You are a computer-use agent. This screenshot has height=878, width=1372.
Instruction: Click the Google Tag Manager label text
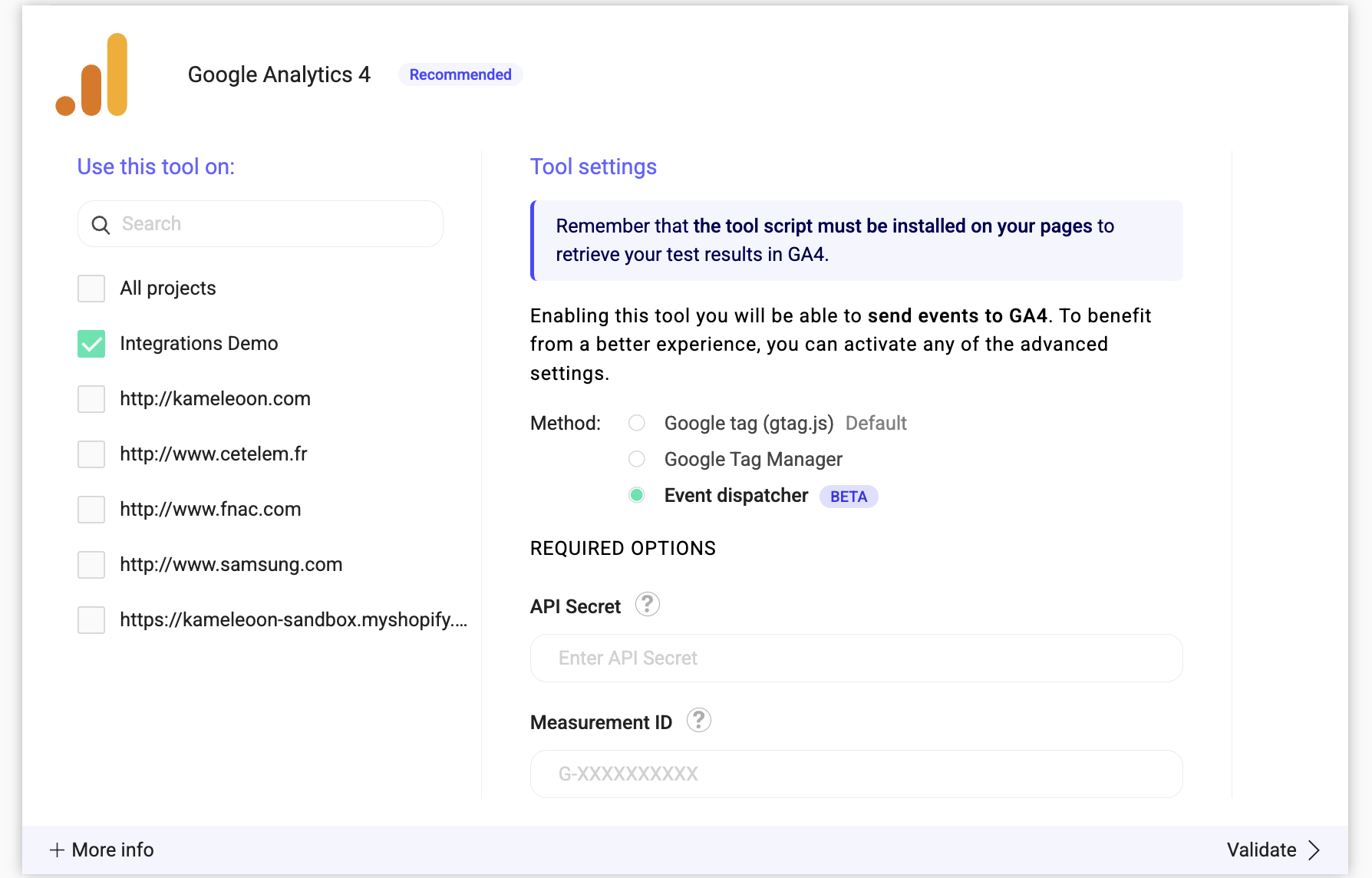tap(754, 459)
